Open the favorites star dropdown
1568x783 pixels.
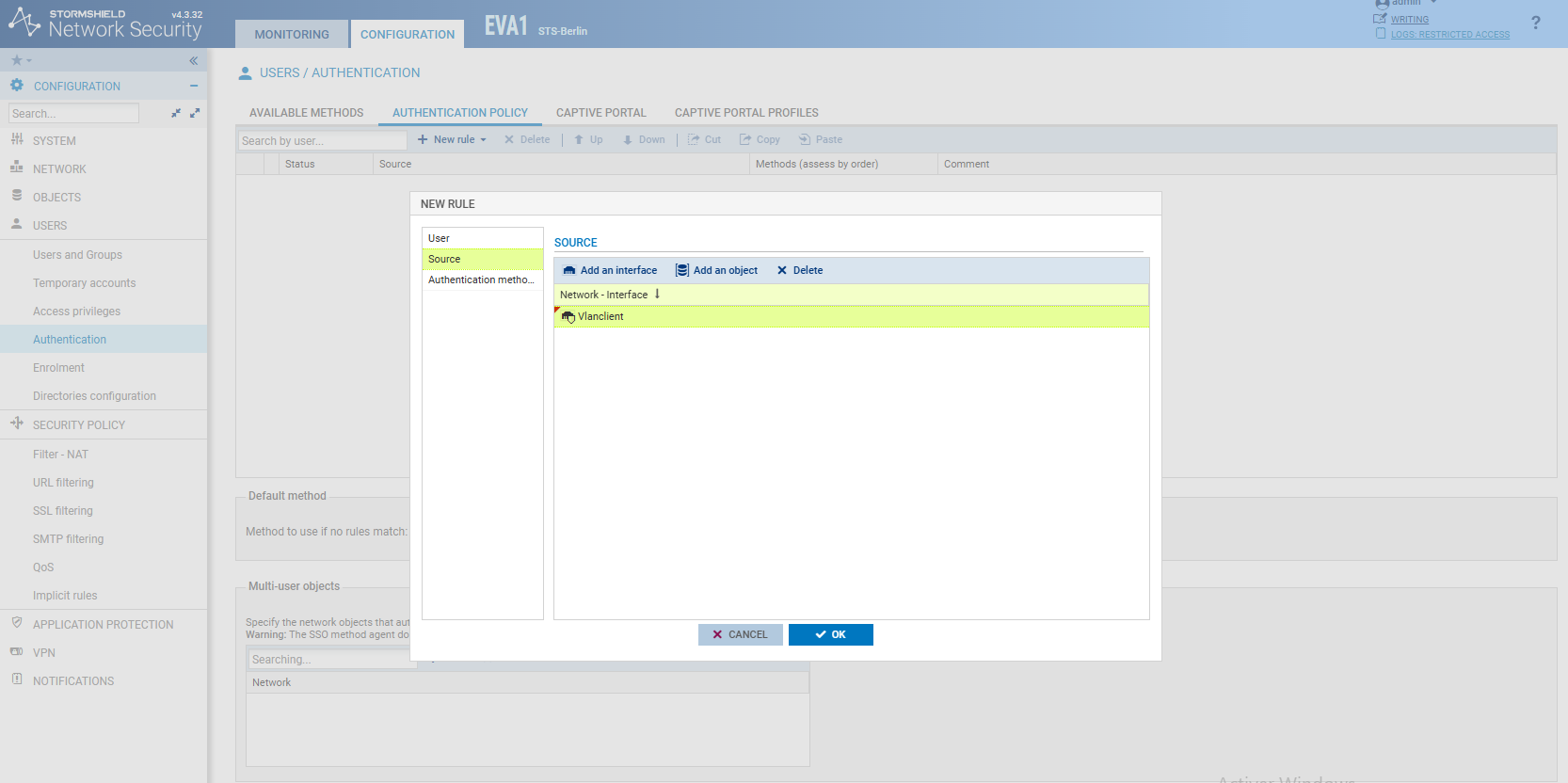[x=21, y=61]
